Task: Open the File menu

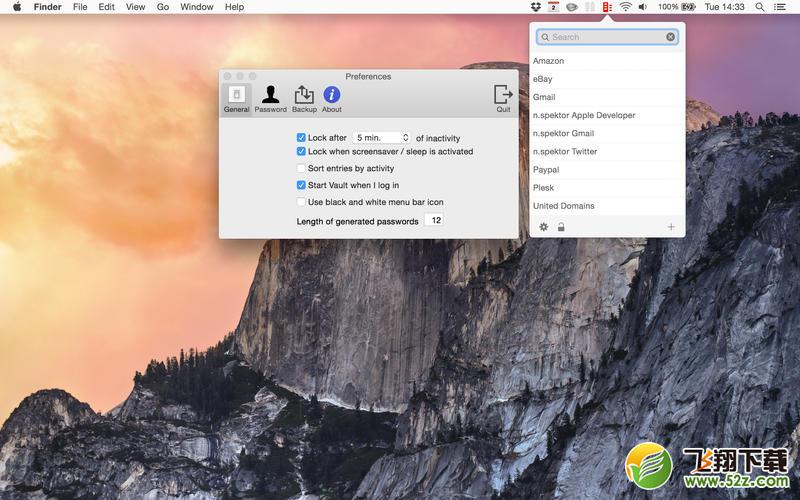Action: pos(80,7)
